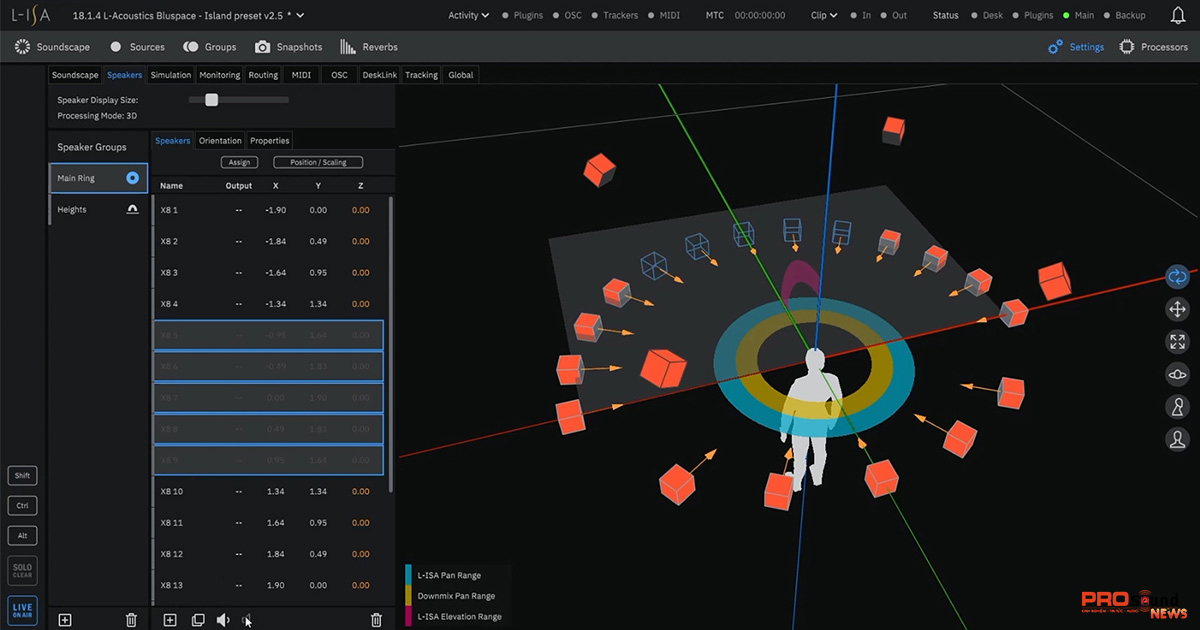
Task: Open Snapshots camera section
Action: tap(288, 47)
